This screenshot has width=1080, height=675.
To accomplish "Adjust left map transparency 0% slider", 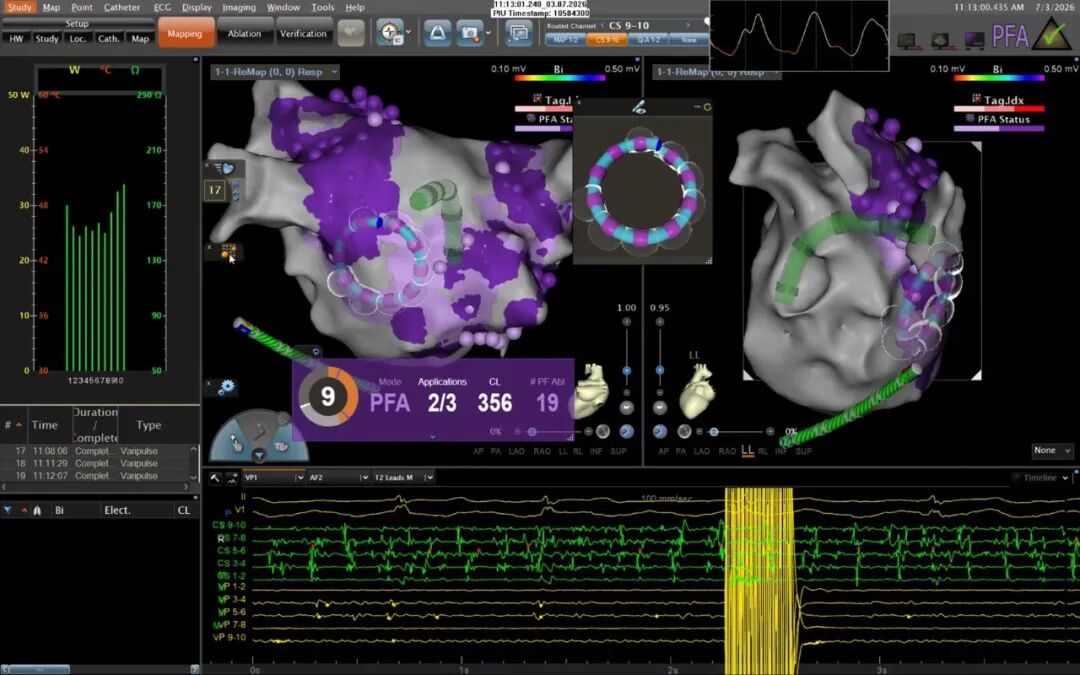I will tap(532, 432).
